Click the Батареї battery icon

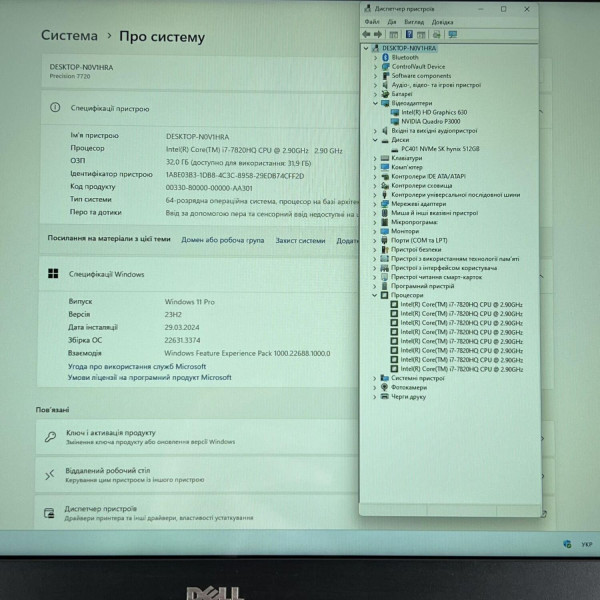[x=385, y=94]
